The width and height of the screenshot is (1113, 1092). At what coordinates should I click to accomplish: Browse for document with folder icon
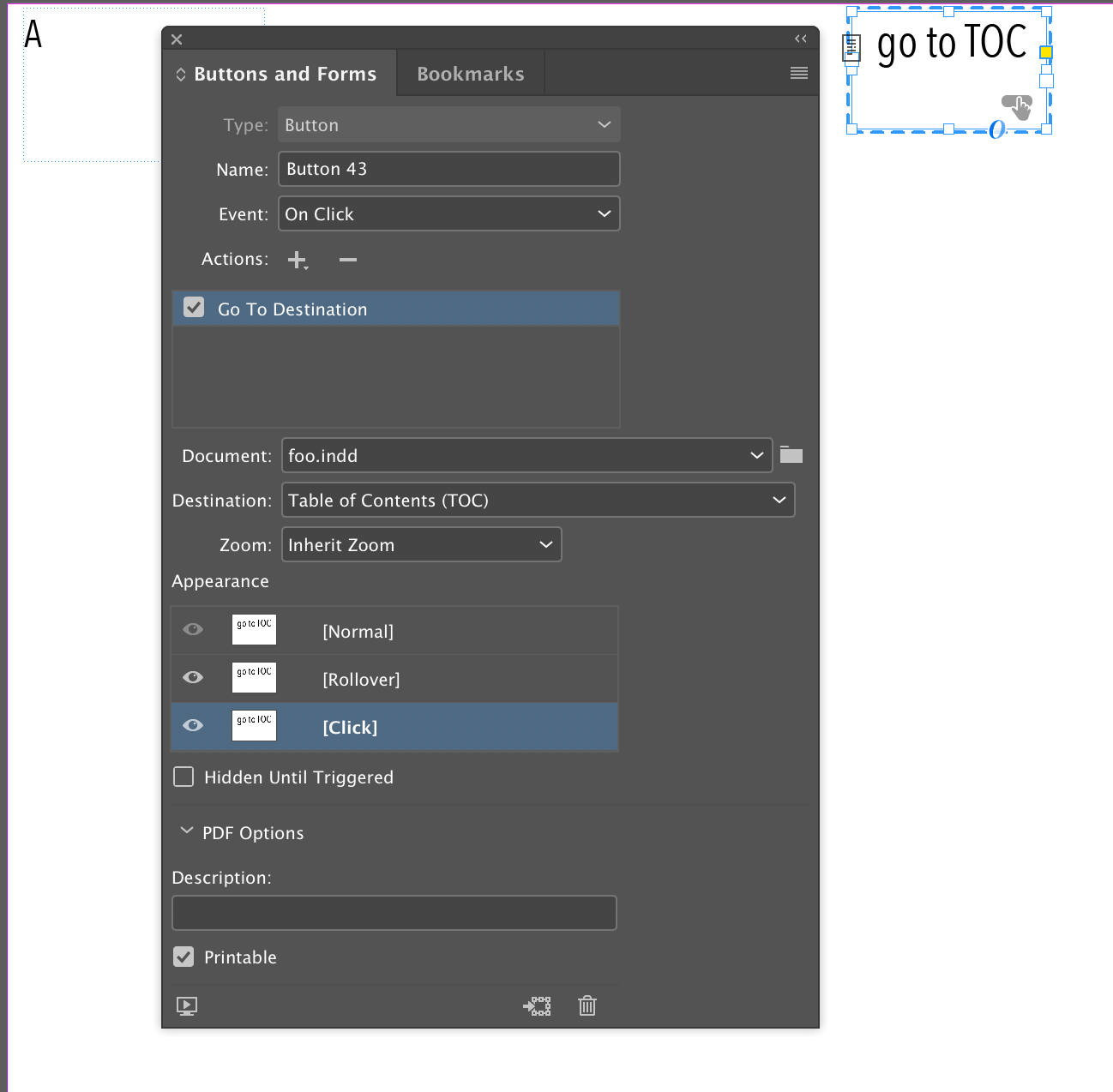click(791, 455)
